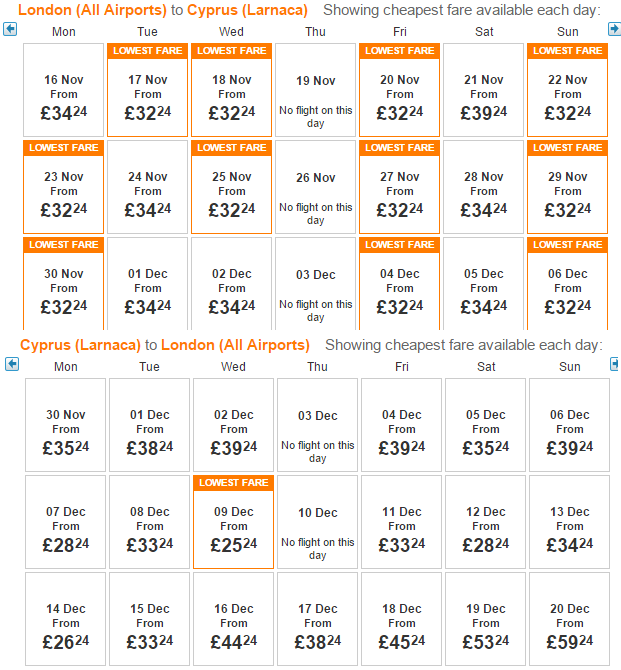Select return 17 Dec fare £38.24
Viewport: 621px width, 670px height.
tap(318, 619)
